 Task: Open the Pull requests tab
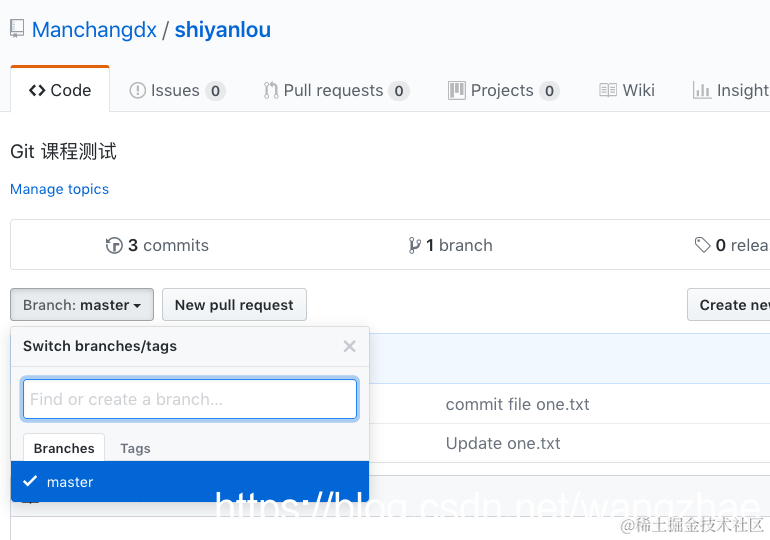click(x=336, y=90)
